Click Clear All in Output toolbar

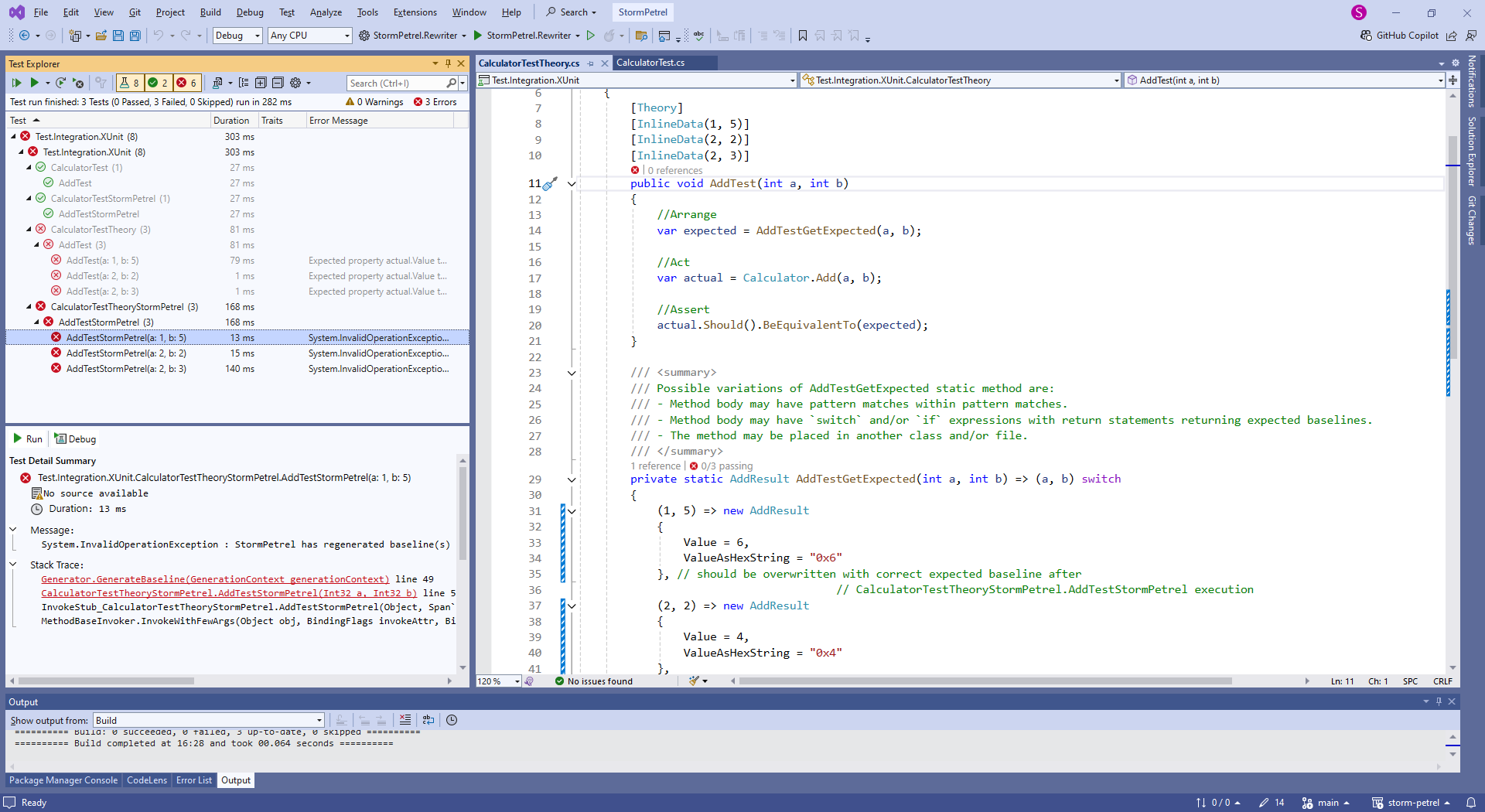click(x=405, y=720)
